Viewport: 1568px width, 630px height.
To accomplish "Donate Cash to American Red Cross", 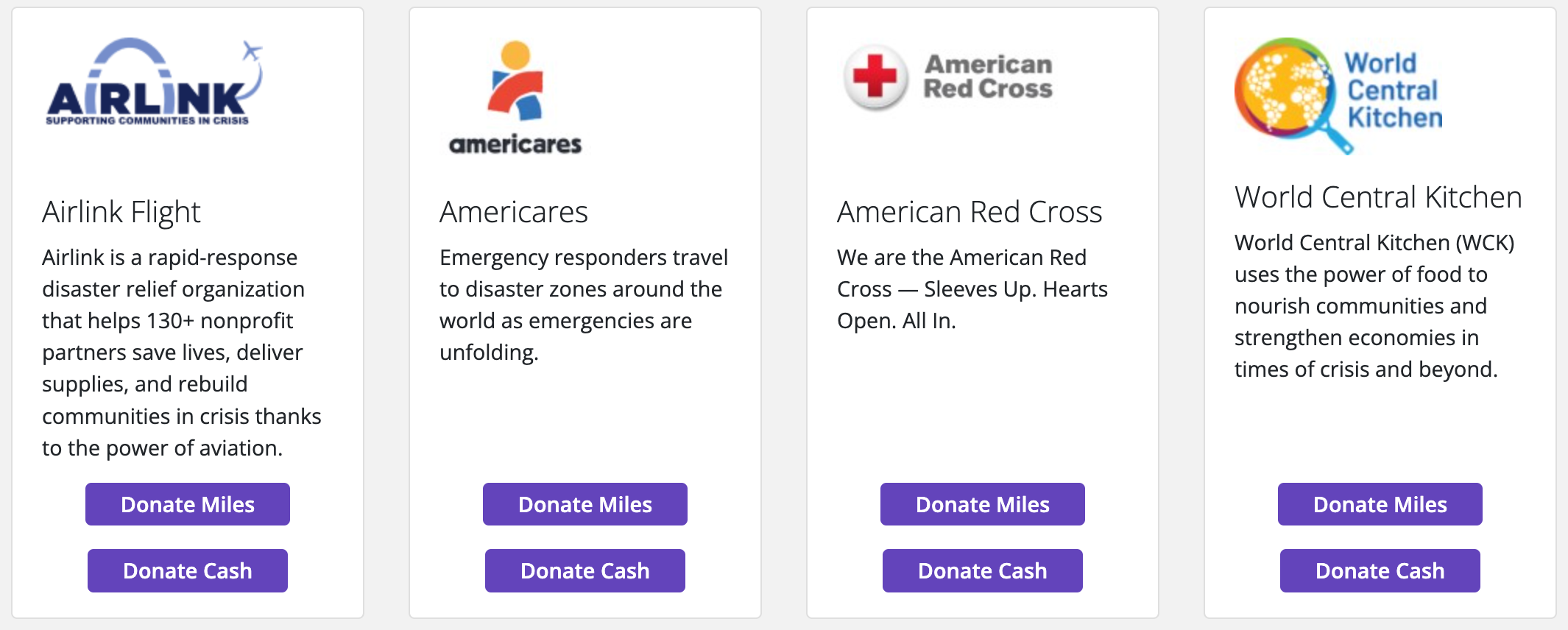I will (x=981, y=570).
